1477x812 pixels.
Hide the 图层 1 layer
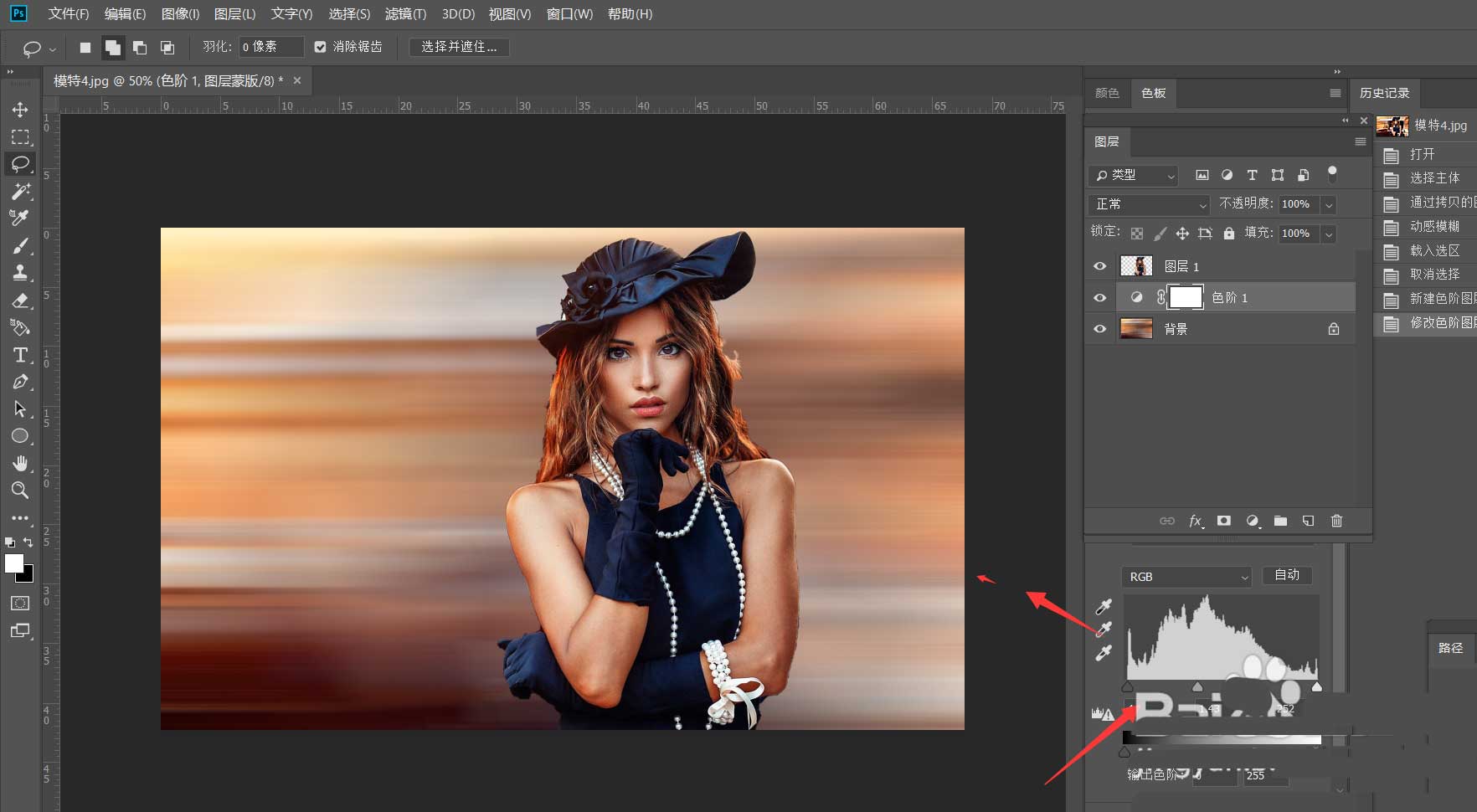[1100, 266]
